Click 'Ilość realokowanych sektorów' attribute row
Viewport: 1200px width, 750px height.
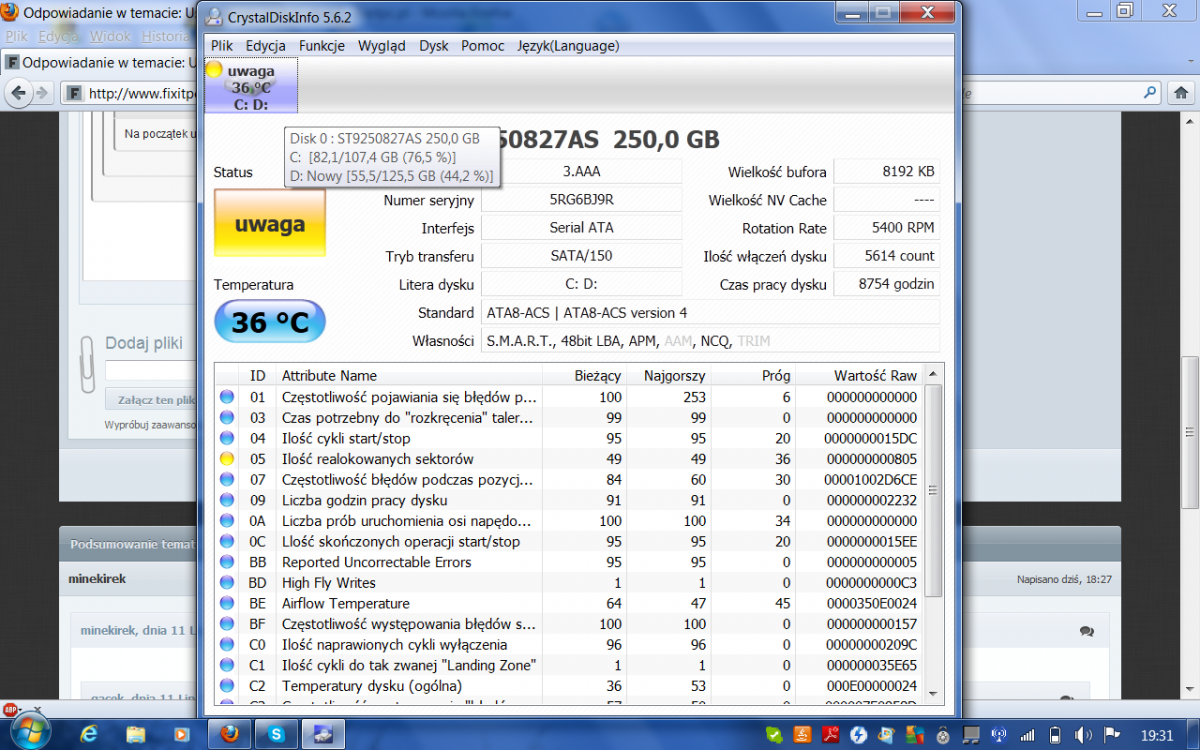pyautogui.click(x=569, y=459)
